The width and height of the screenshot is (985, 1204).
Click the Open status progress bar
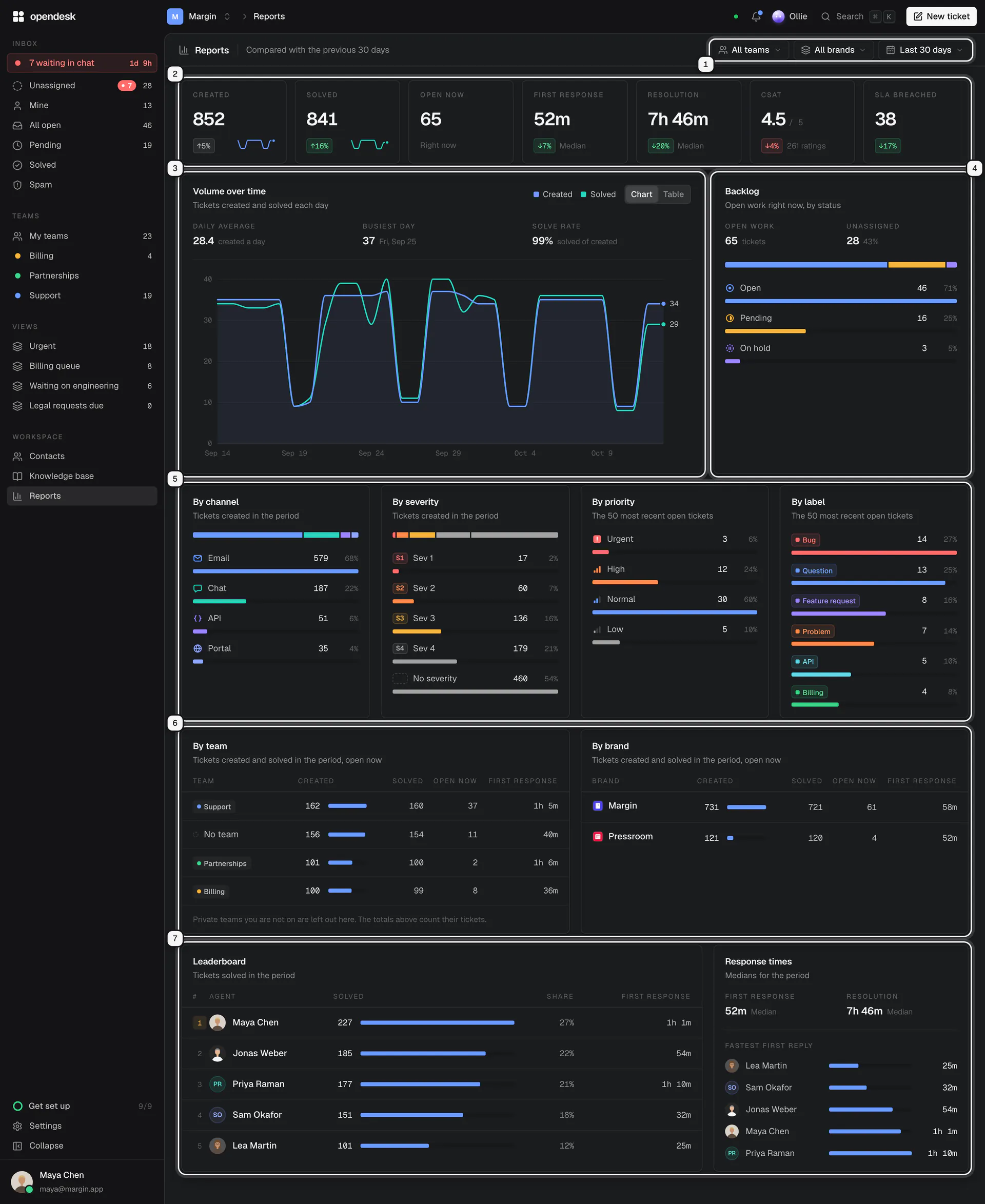point(840,301)
